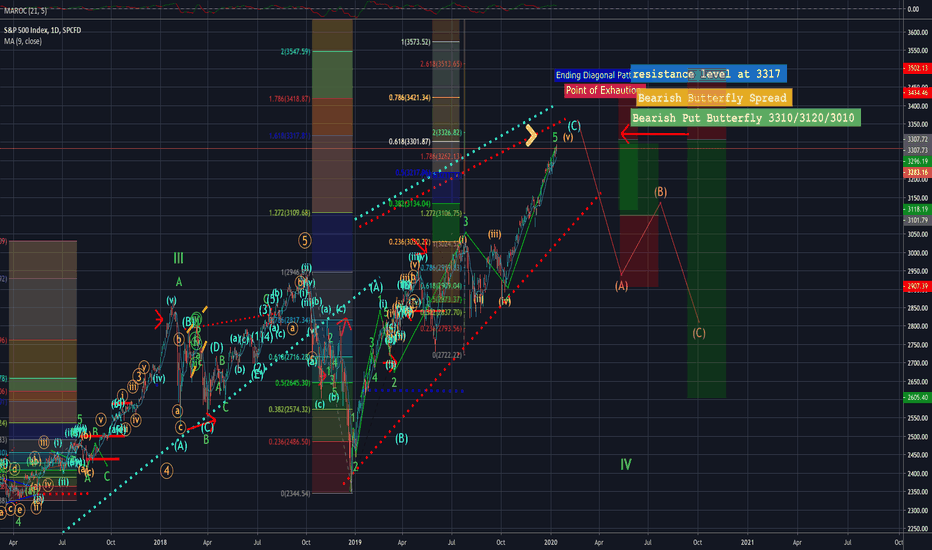Select the green wave III label
Viewport: 932px width, 550px height.
click(178, 258)
